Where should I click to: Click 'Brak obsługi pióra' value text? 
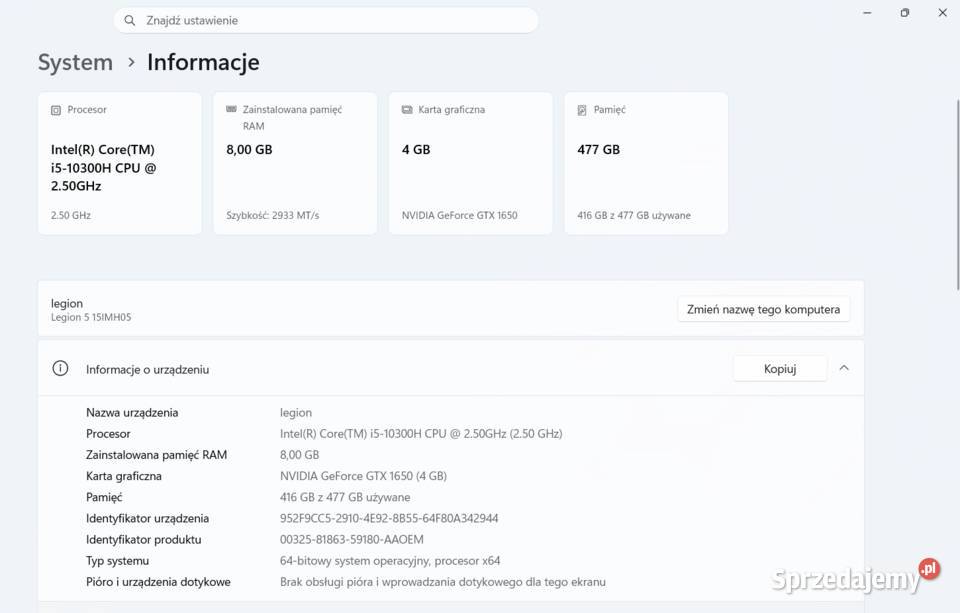coord(443,582)
